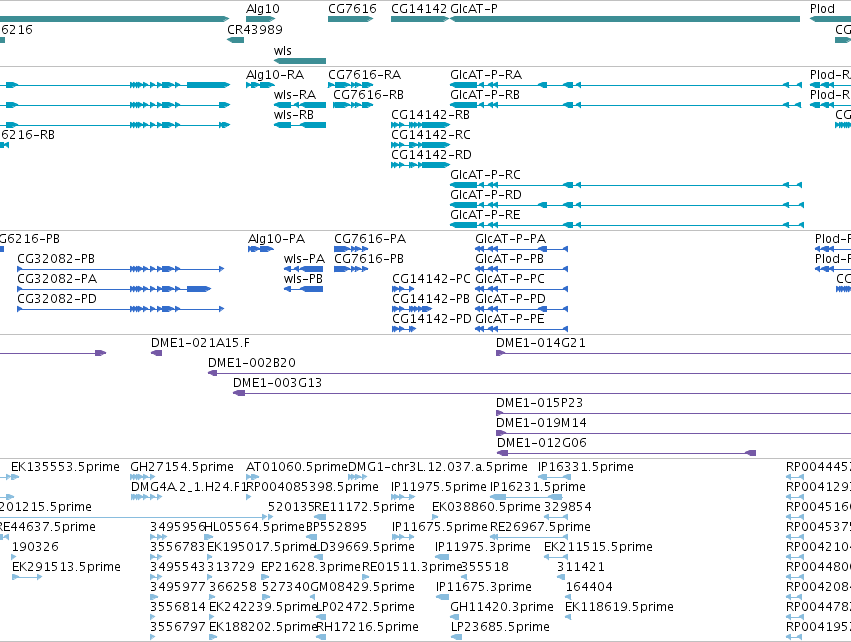Viewport: 851px width, 642px height.
Task: Select the CG7616-PA protein feature
Action: [351, 249]
